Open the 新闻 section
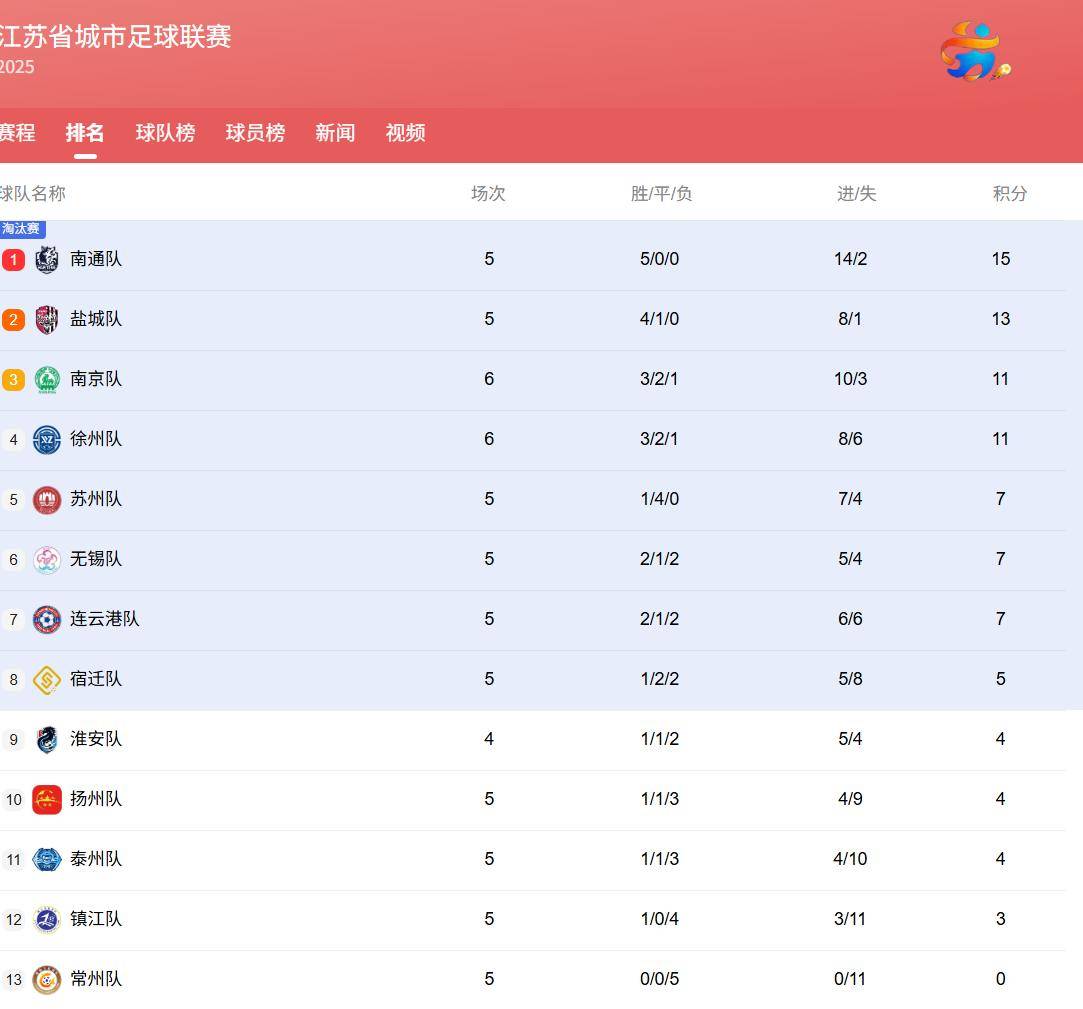This screenshot has width=1083, height=1009. pos(335,133)
